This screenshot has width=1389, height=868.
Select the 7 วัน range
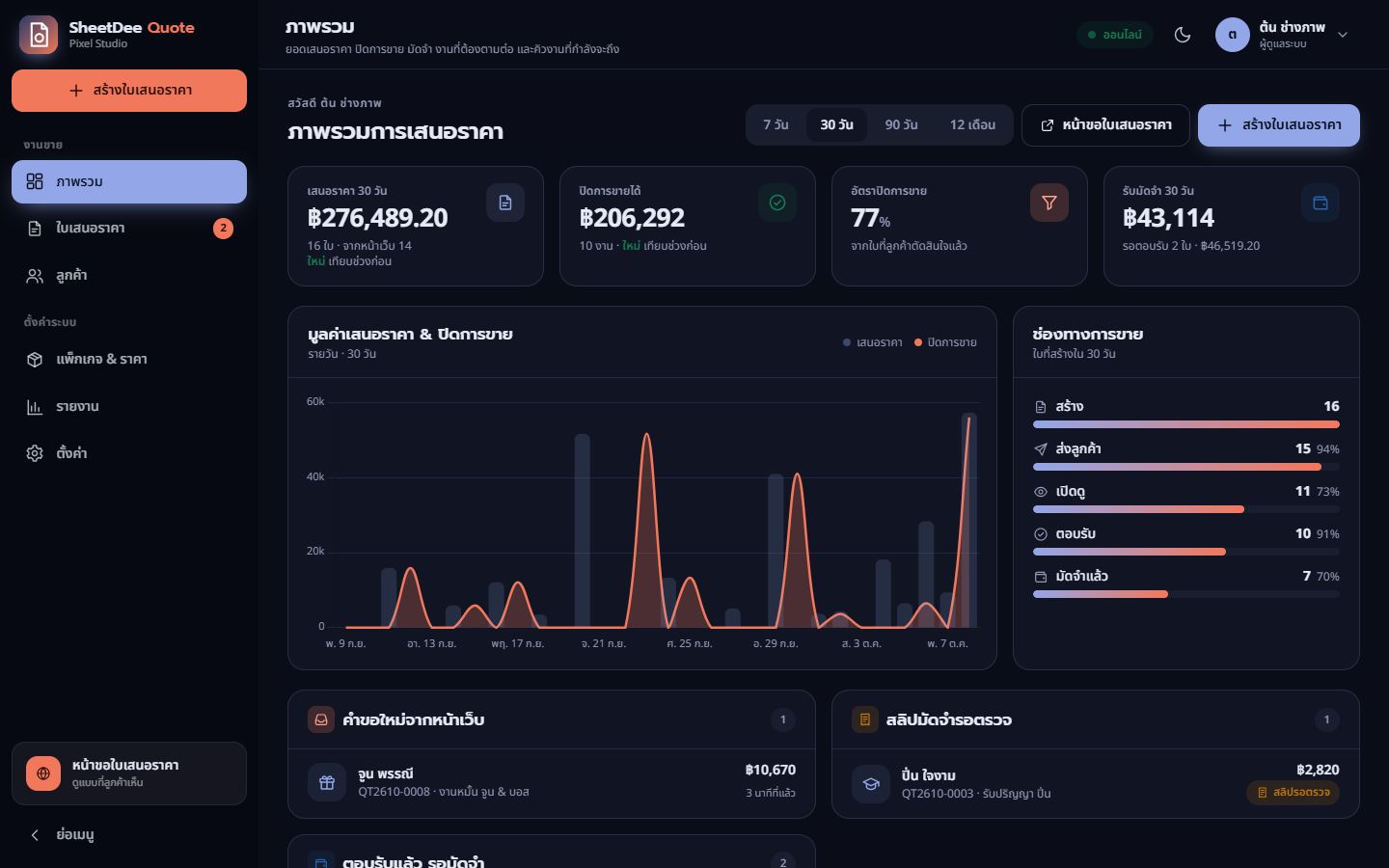coord(776,125)
